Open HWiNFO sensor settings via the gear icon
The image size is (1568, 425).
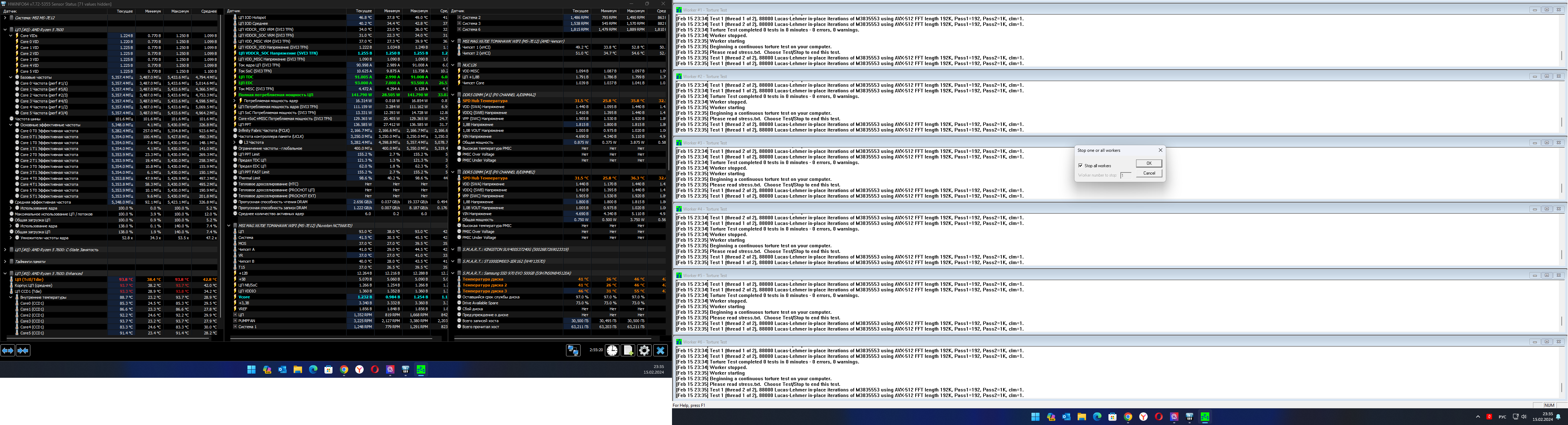644,350
